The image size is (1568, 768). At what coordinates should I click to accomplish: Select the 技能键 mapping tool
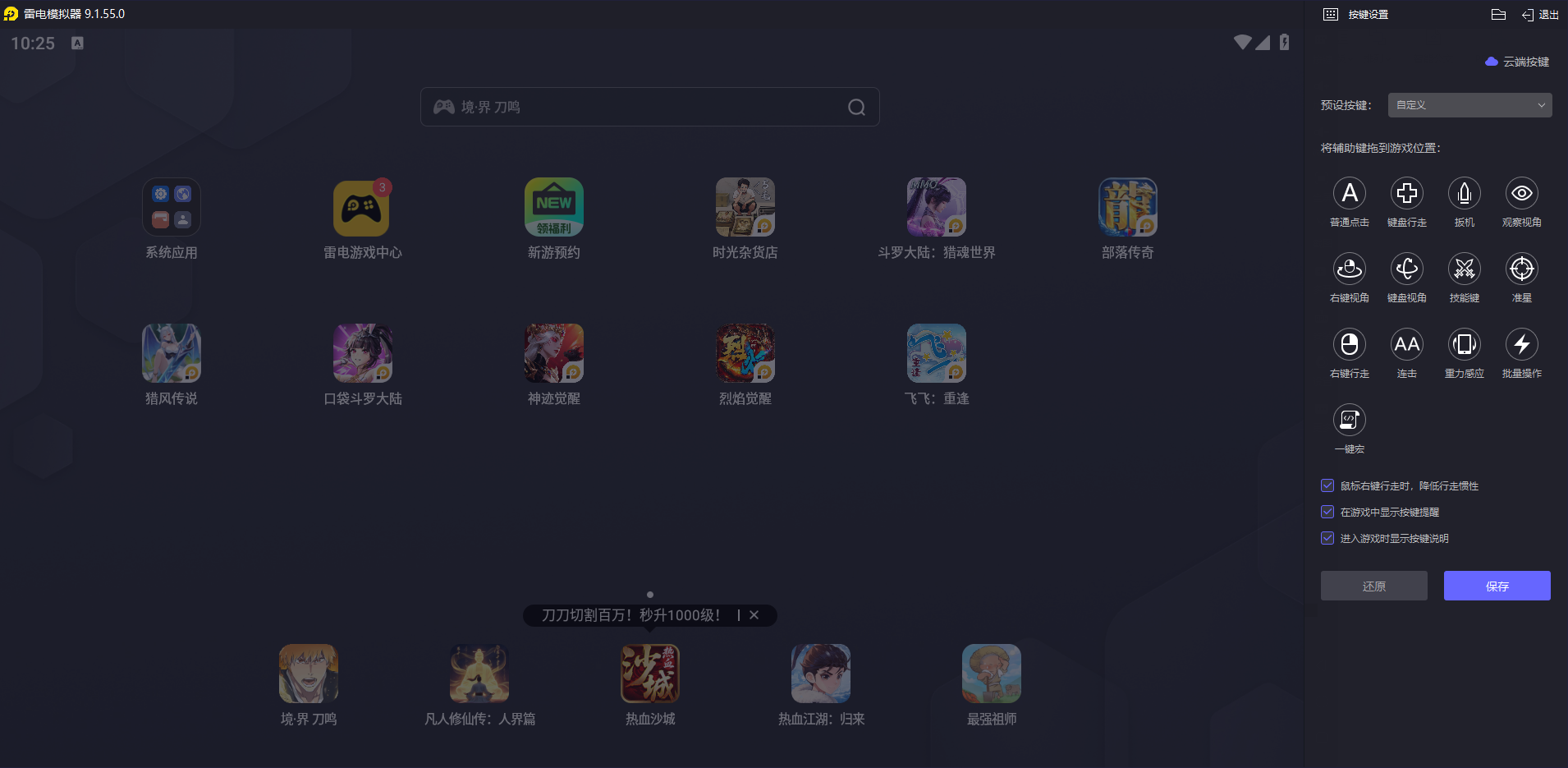tap(1465, 269)
